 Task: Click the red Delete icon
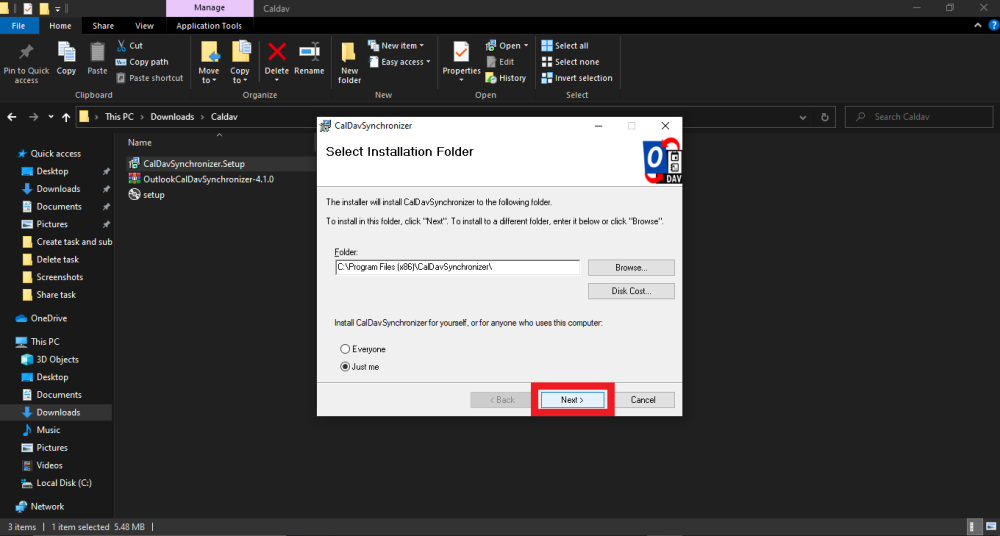coord(277,54)
